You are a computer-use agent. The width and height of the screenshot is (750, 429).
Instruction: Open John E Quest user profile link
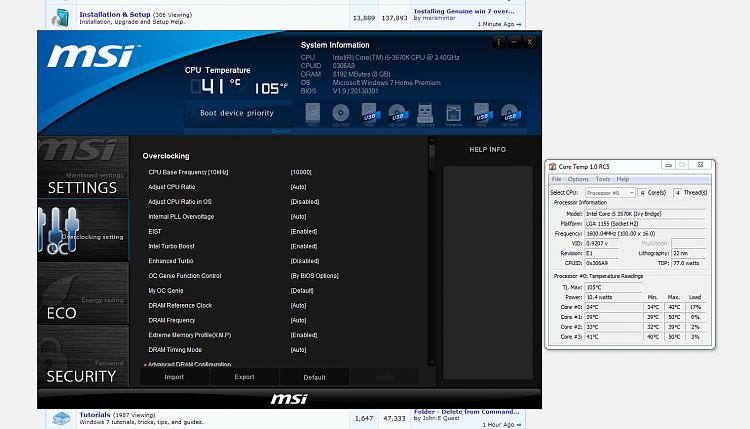click(441, 418)
